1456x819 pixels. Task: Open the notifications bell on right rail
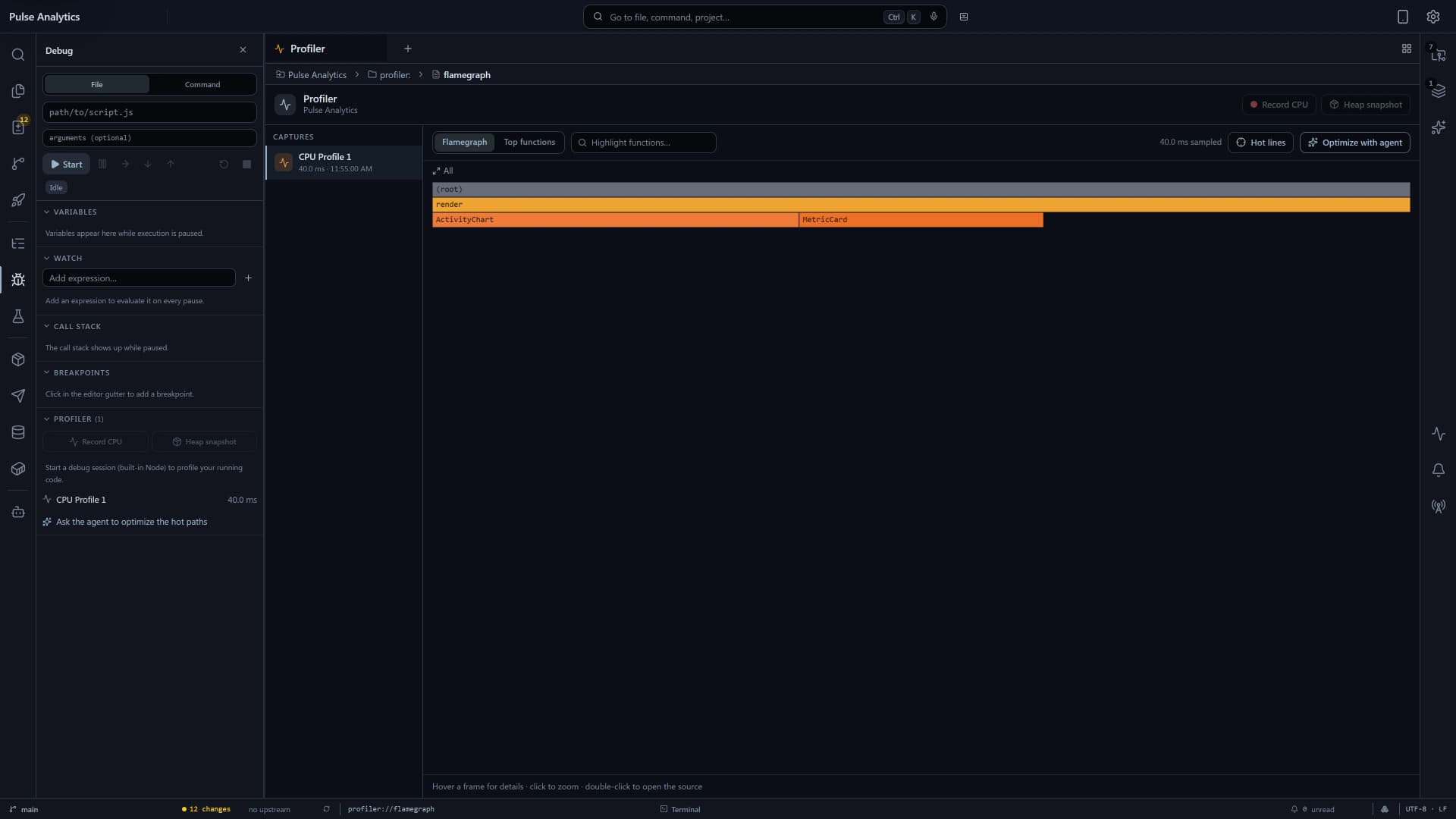[1438, 470]
